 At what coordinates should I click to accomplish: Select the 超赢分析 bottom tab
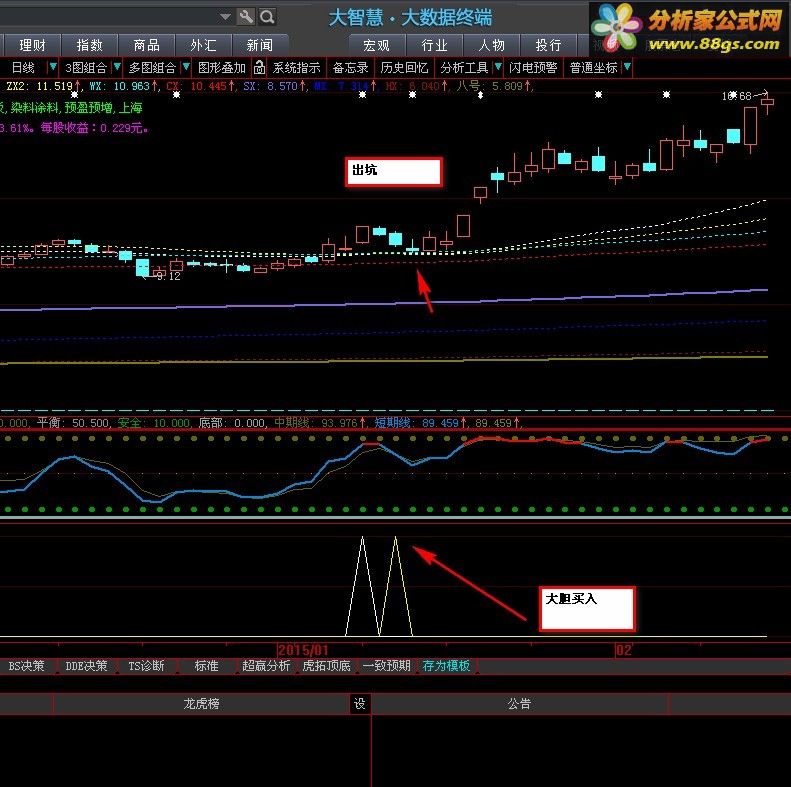266,666
